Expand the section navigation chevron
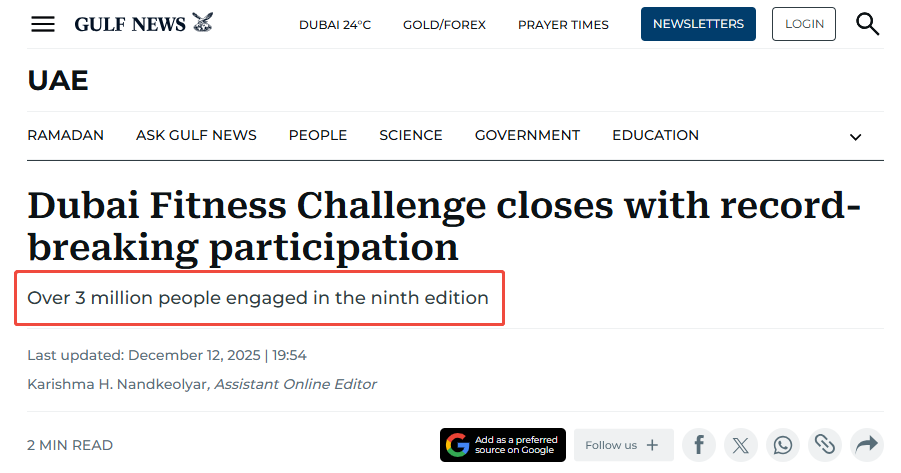Image resolution: width=901 pixels, height=473 pixels. [x=855, y=137]
